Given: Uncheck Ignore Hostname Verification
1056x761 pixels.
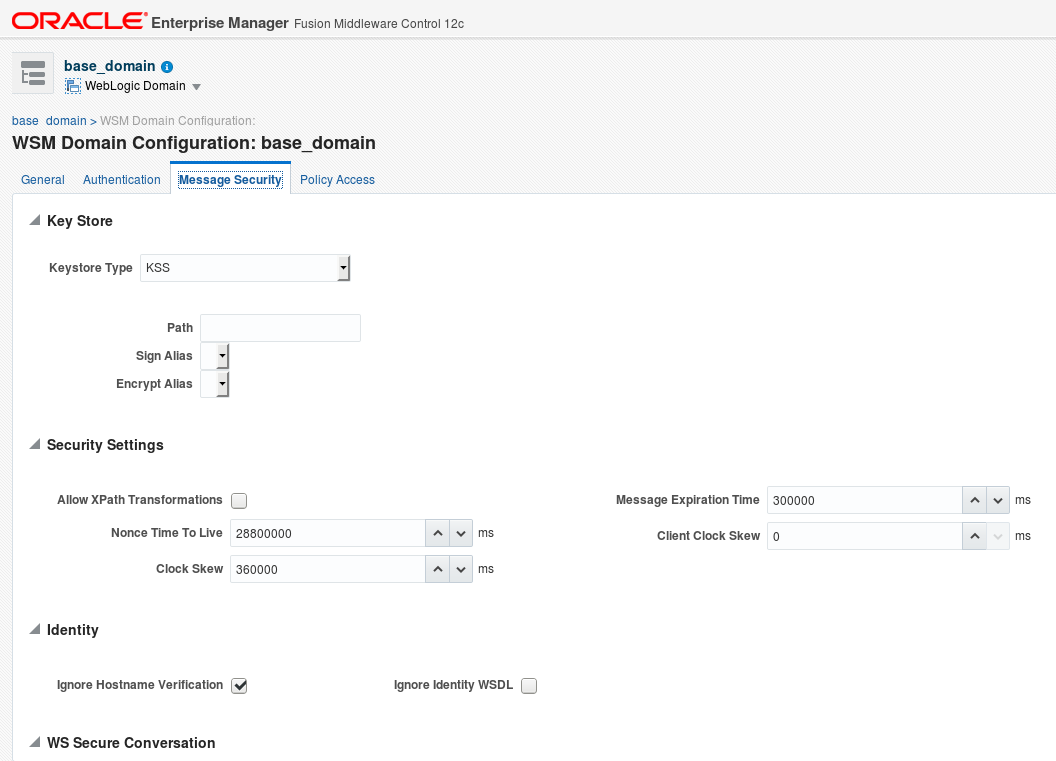Looking at the screenshot, I should pyautogui.click(x=239, y=686).
